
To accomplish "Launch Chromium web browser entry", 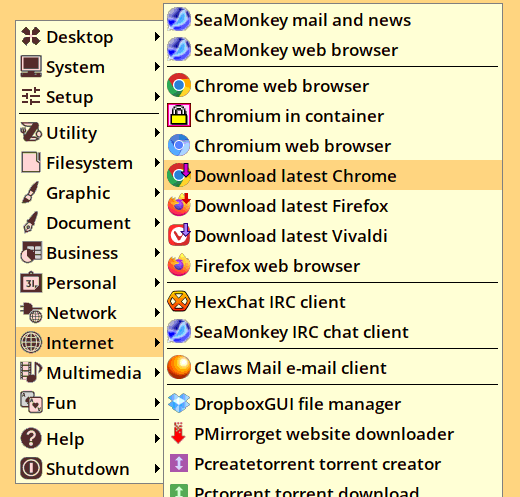I will [x=333, y=145].
